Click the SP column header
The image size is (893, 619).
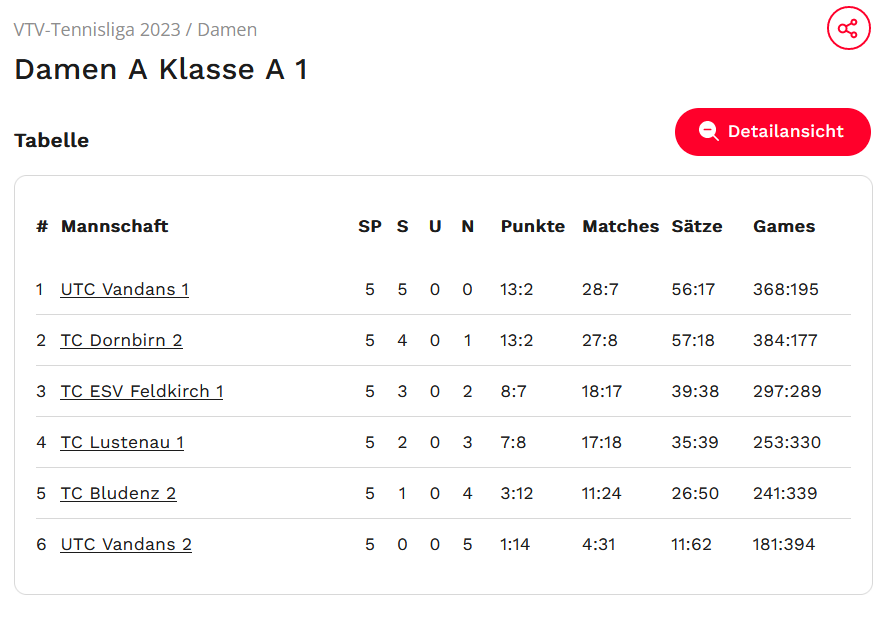point(369,226)
